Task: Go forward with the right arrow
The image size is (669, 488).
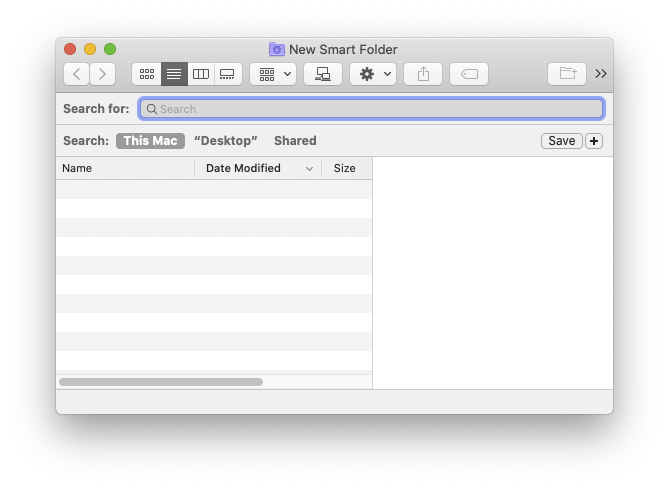Action: click(x=102, y=74)
